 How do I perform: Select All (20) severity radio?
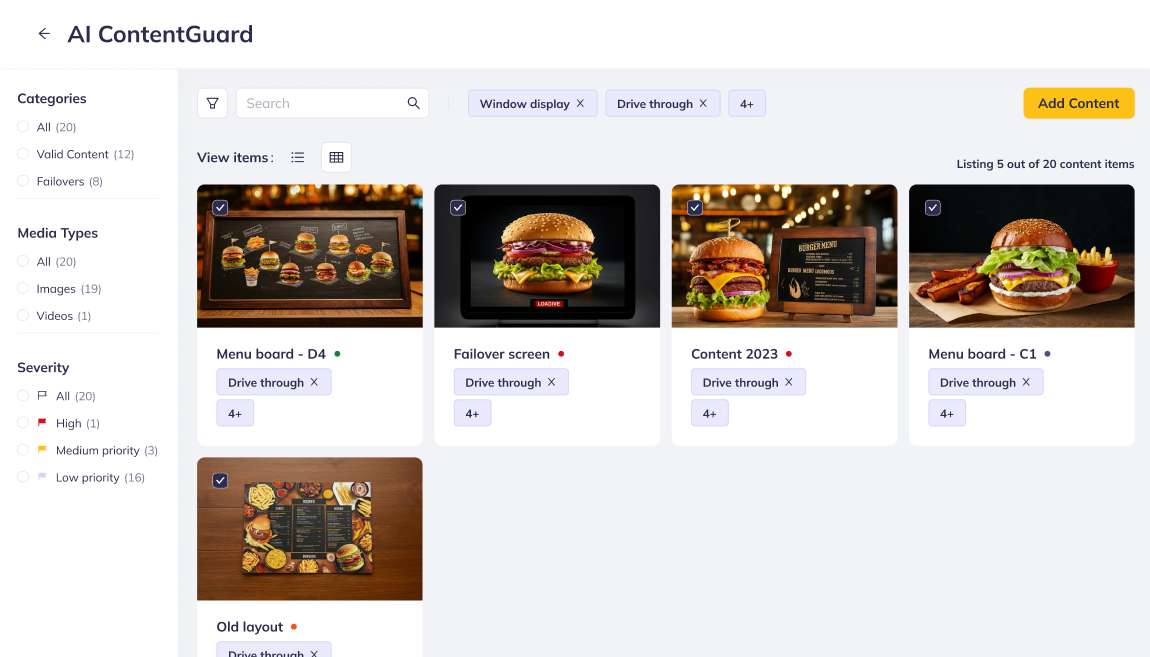point(23,395)
